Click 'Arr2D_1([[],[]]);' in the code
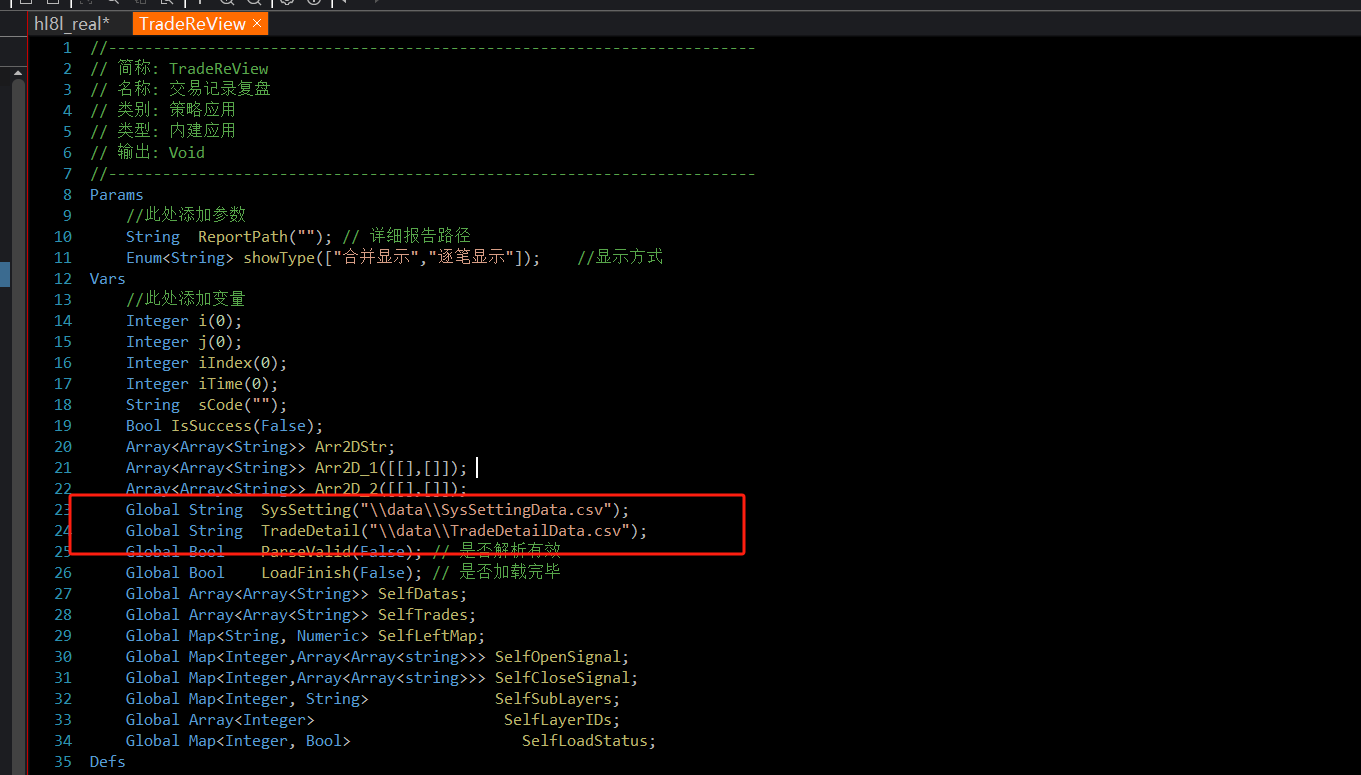 click(391, 468)
